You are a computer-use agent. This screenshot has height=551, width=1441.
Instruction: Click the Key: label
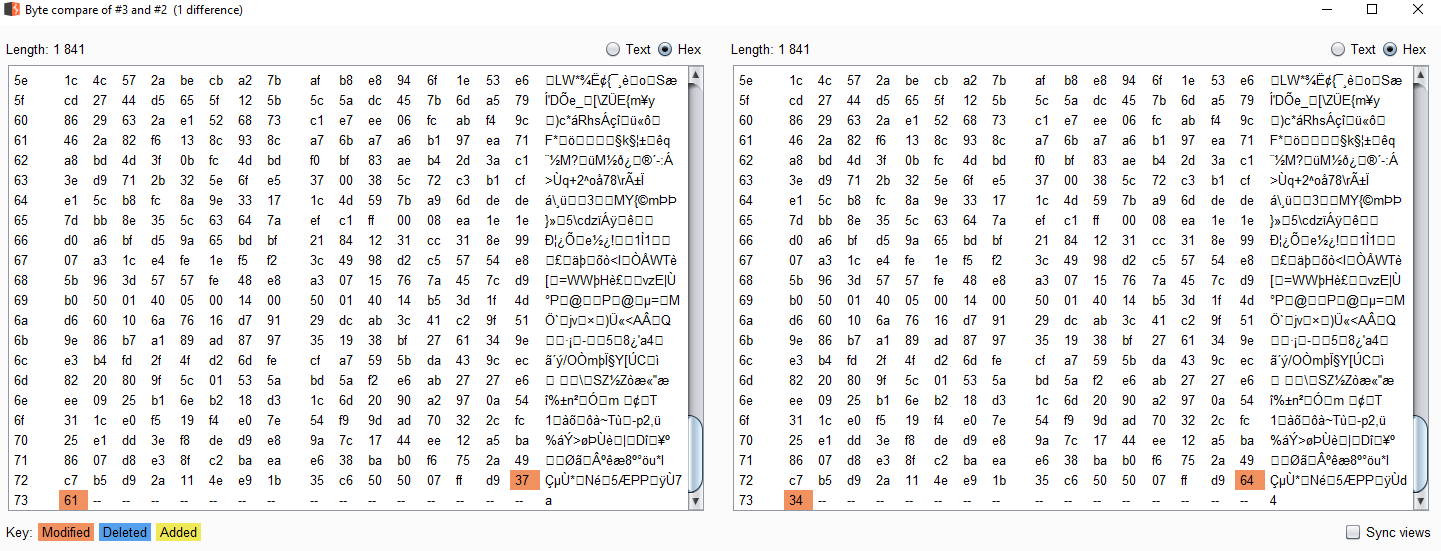(19, 532)
